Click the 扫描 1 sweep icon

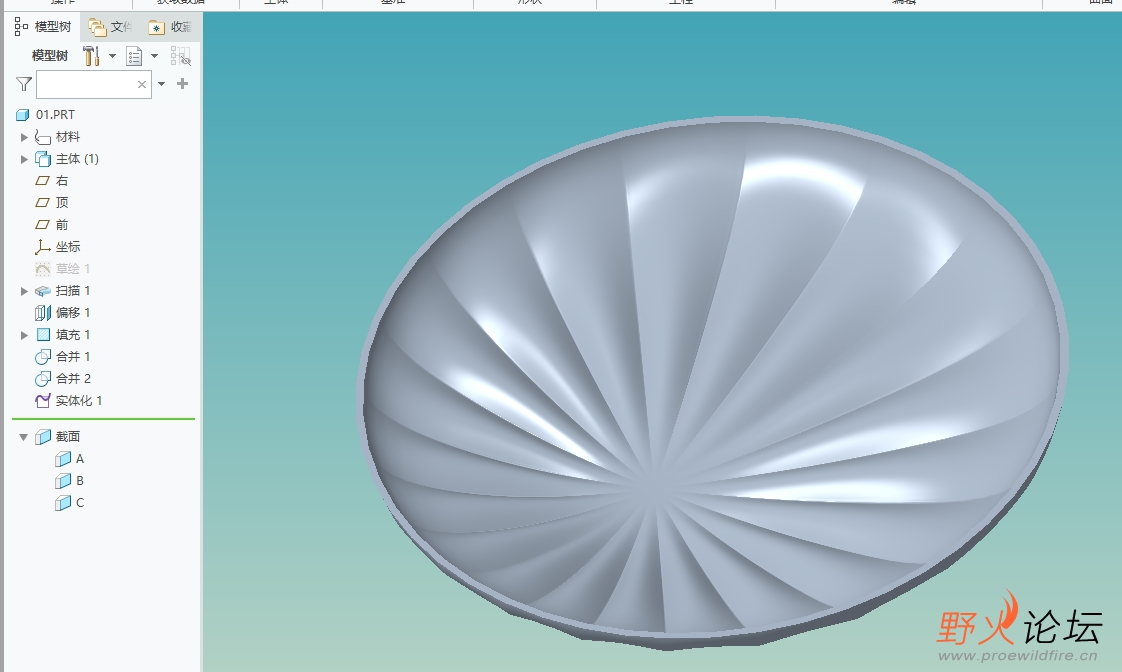click(x=42, y=291)
